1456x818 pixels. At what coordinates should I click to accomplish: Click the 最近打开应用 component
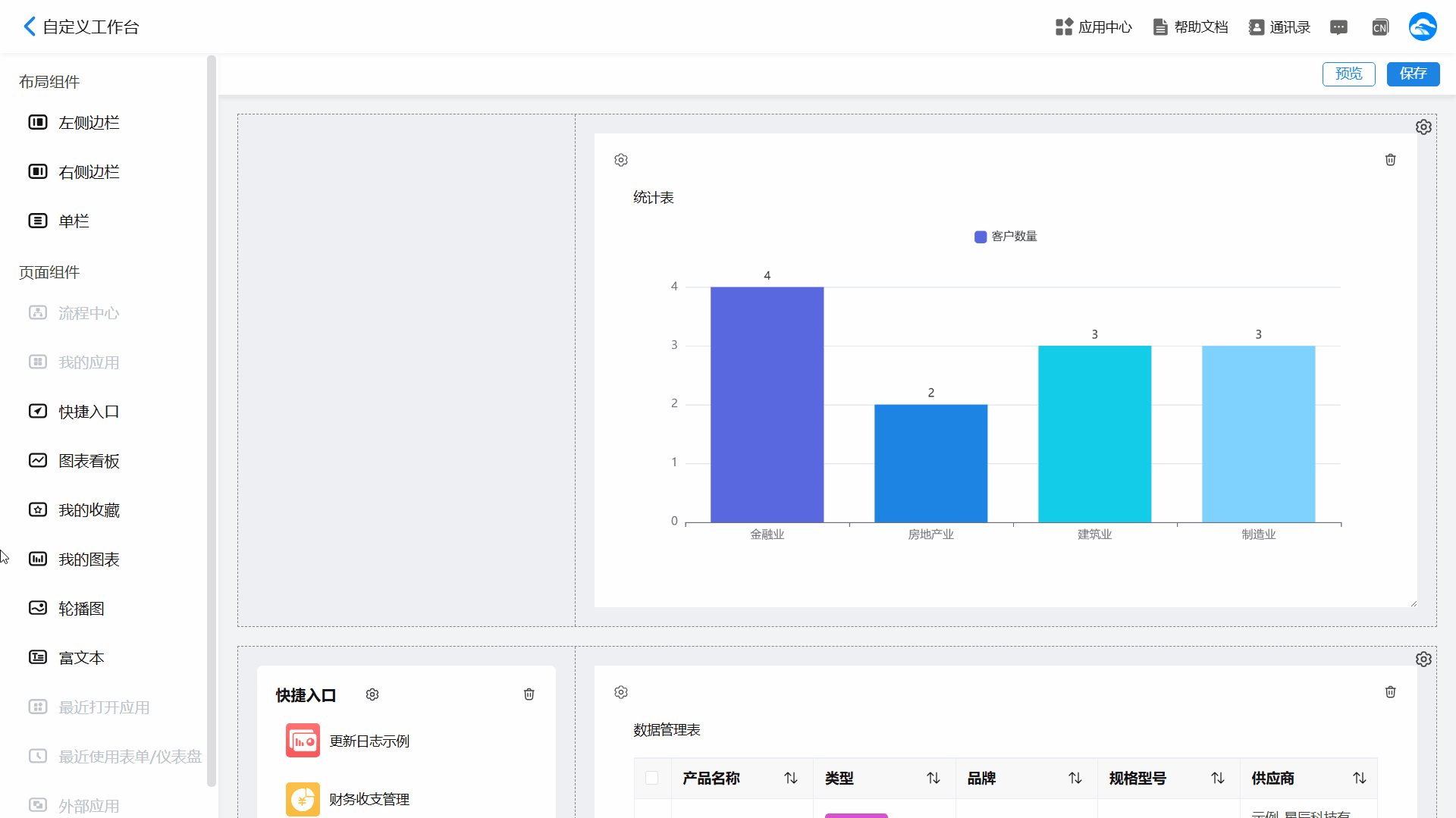pyautogui.click(x=89, y=707)
